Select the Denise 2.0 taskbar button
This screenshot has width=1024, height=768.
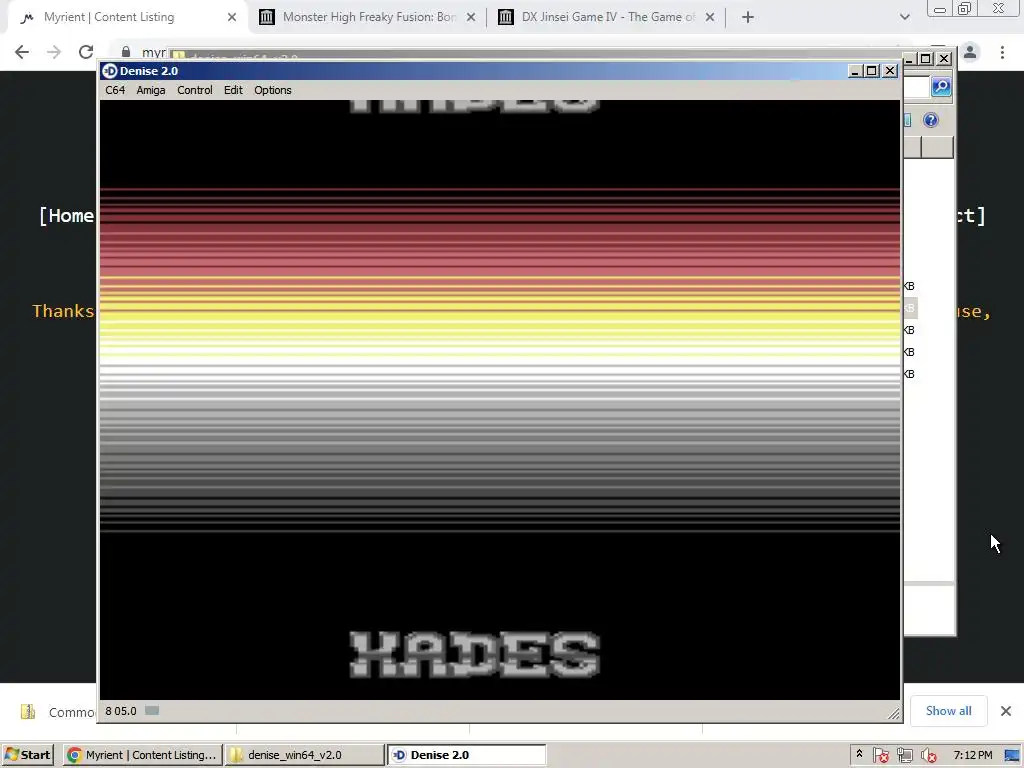coord(466,755)
